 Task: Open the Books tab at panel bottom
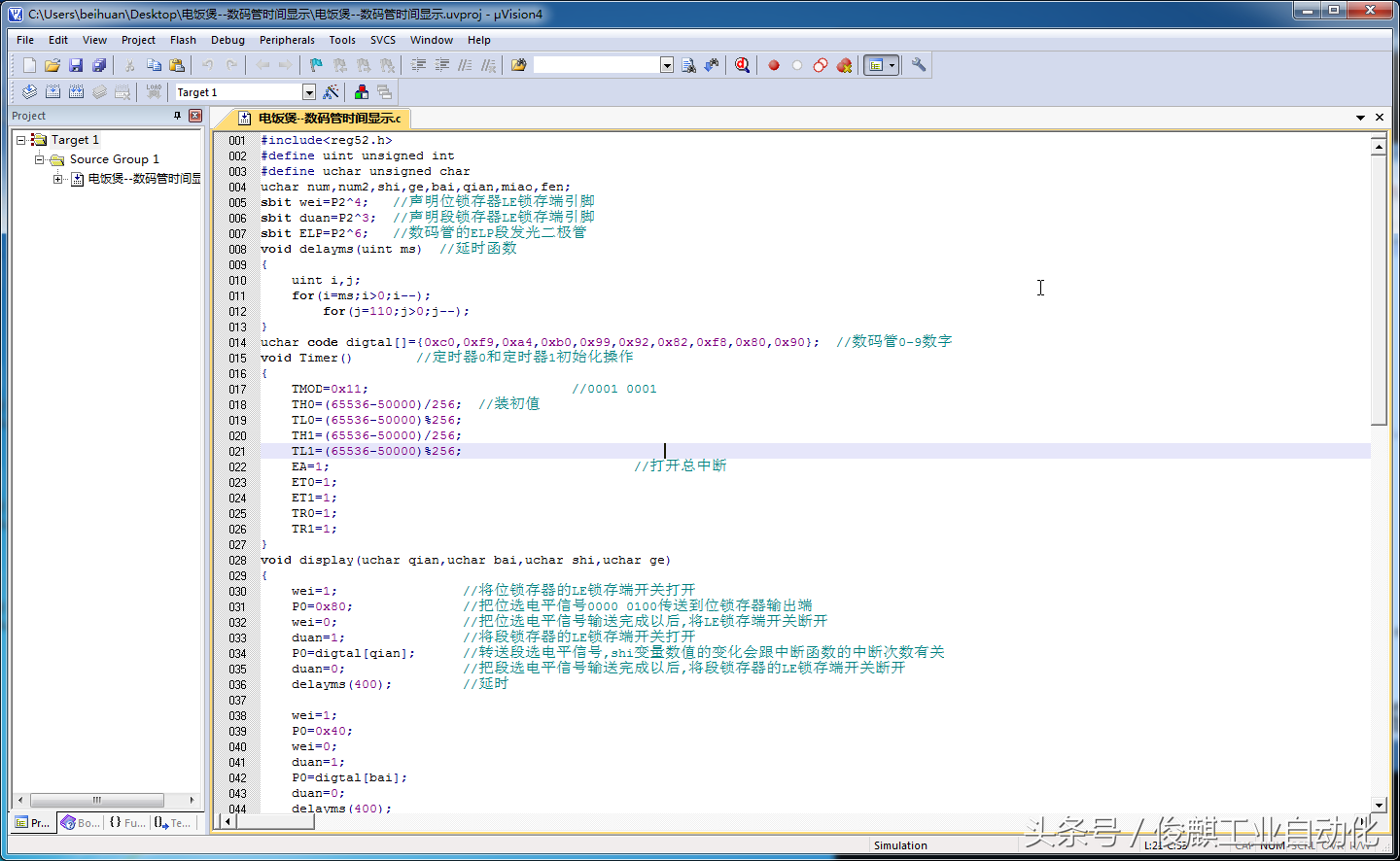[81, 823]
